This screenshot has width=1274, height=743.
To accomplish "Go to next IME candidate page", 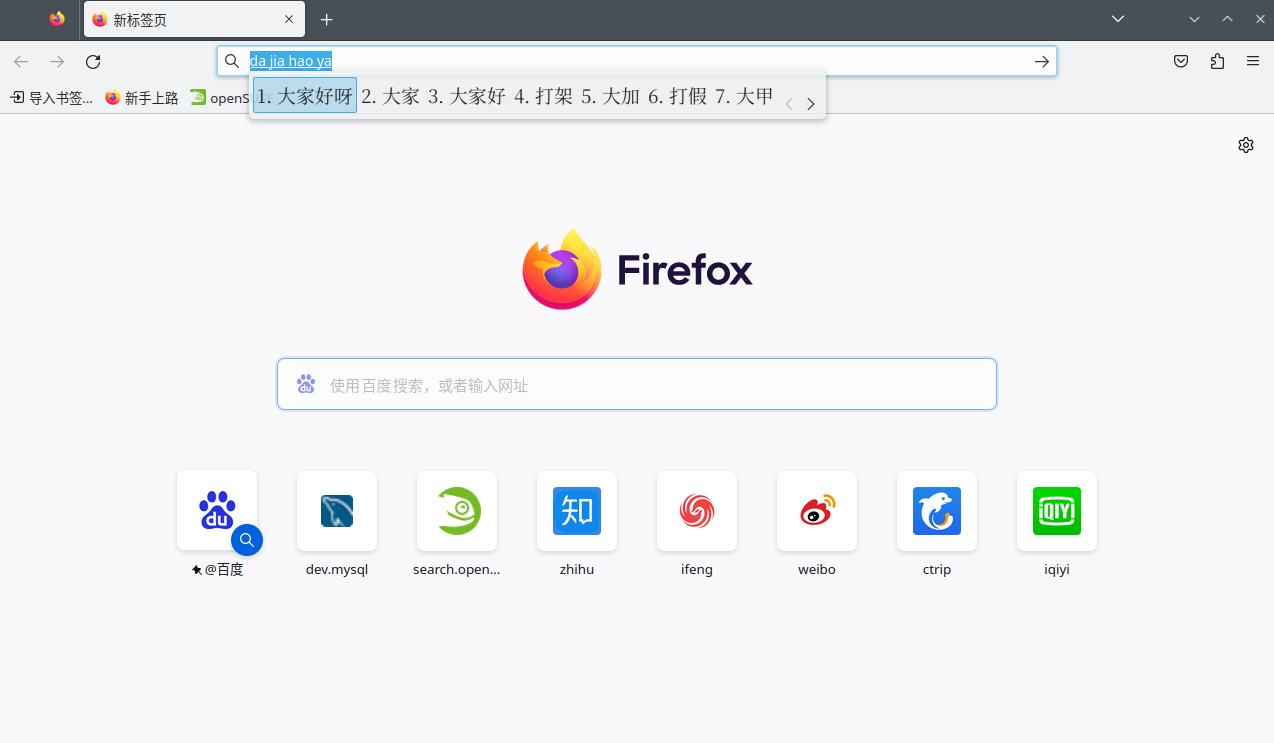I will pyautogui.click(x=811, y=103).
